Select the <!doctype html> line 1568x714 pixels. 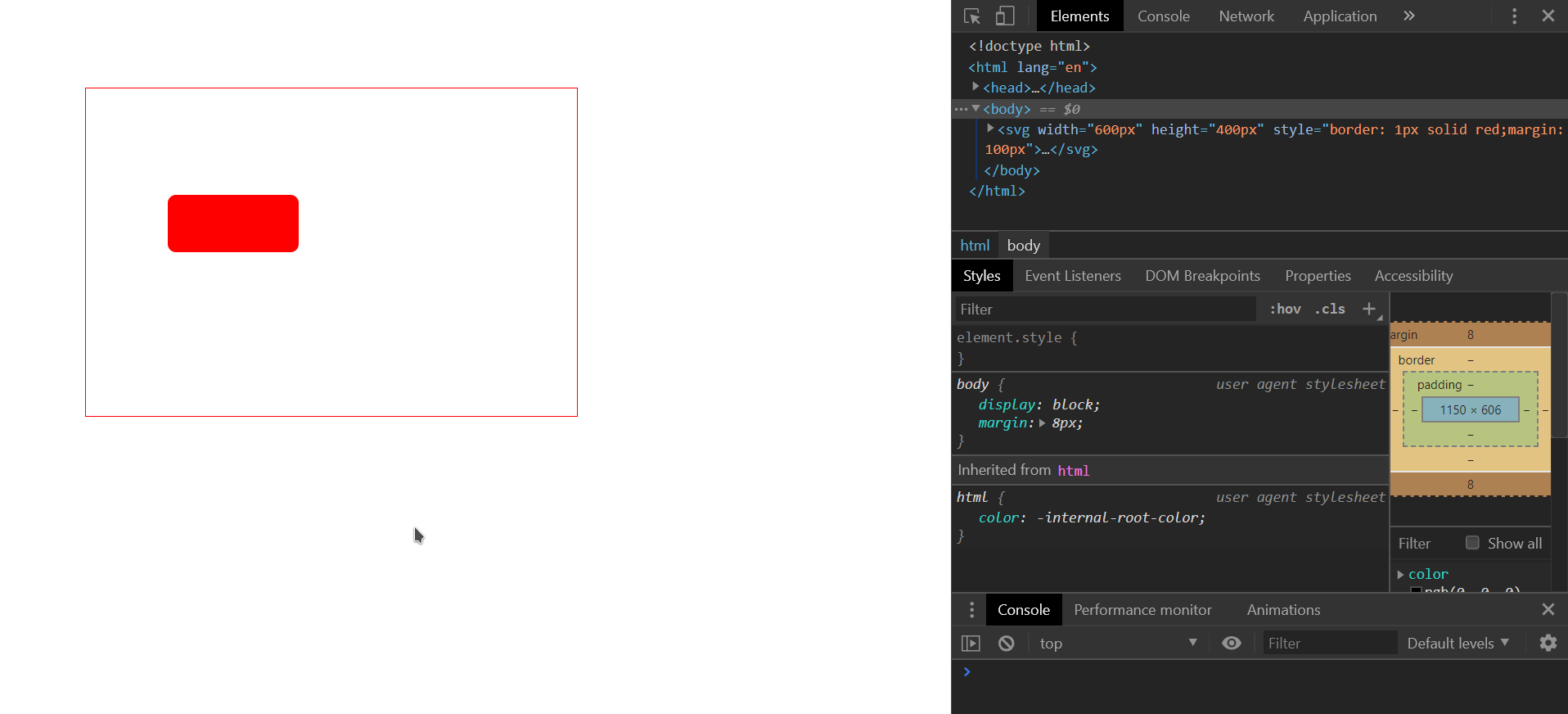click(x=1029, y=46)
